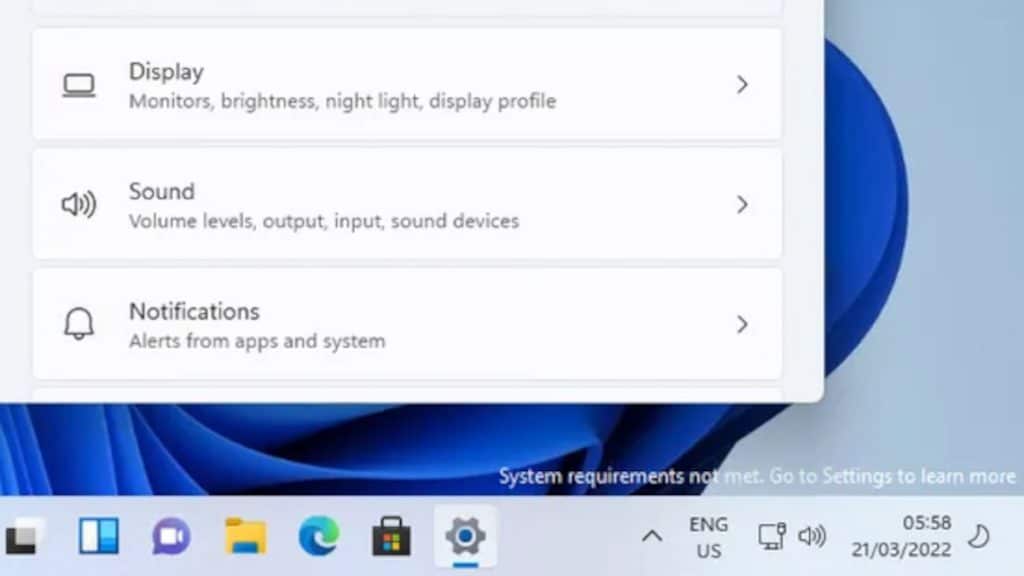
Task: Expand the Notifications row chevron arrow
Action: coord(742,325)
